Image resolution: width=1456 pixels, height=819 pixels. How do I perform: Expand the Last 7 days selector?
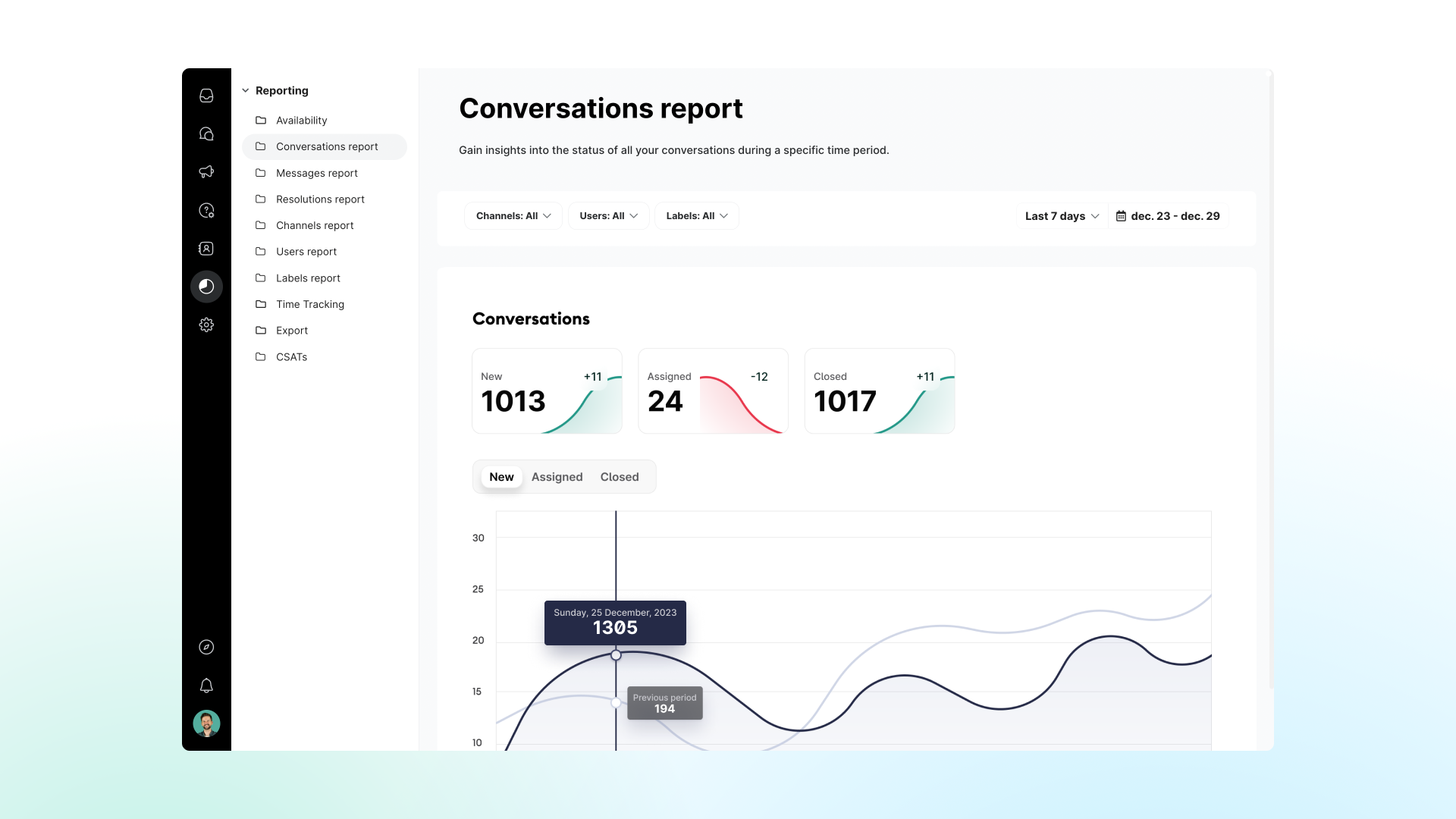pyautogui.click(x=1062, y=216)
